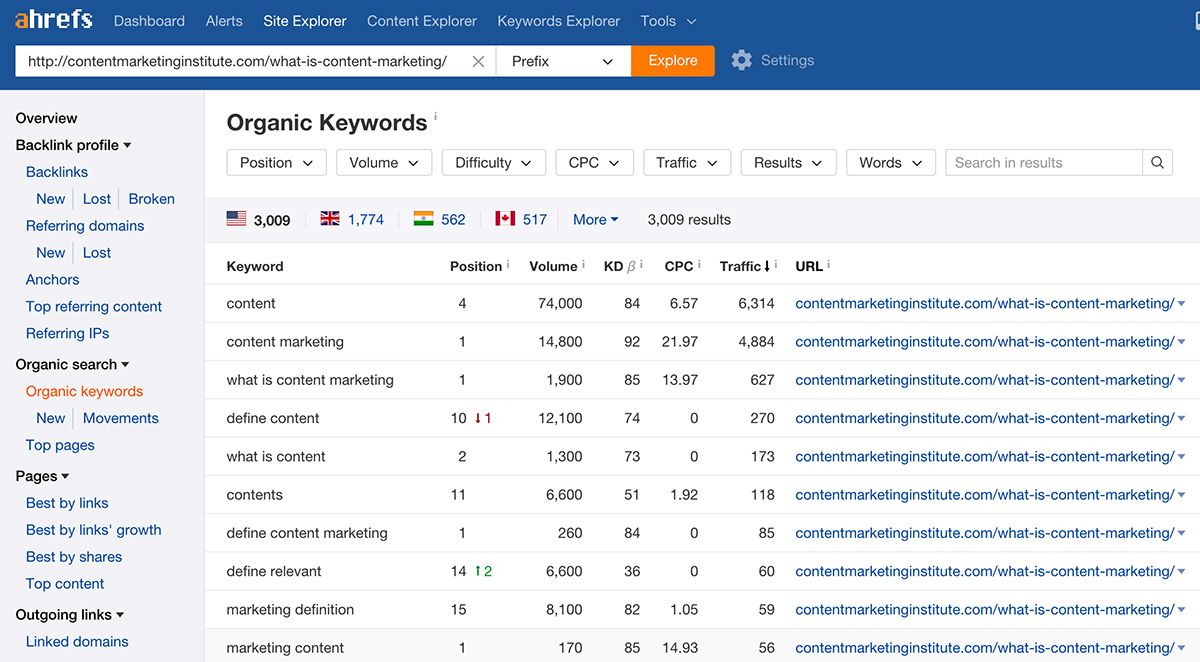This screenshot has height=662, width=1200.
Task: Click the info icon beside URL column
Action: click(x=829, y=265)
